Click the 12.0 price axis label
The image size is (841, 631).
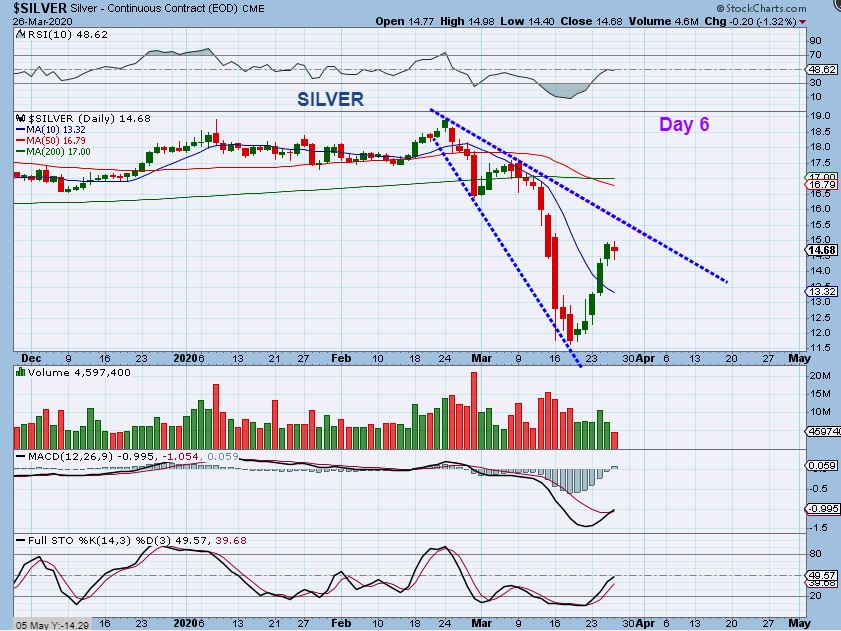821,333
